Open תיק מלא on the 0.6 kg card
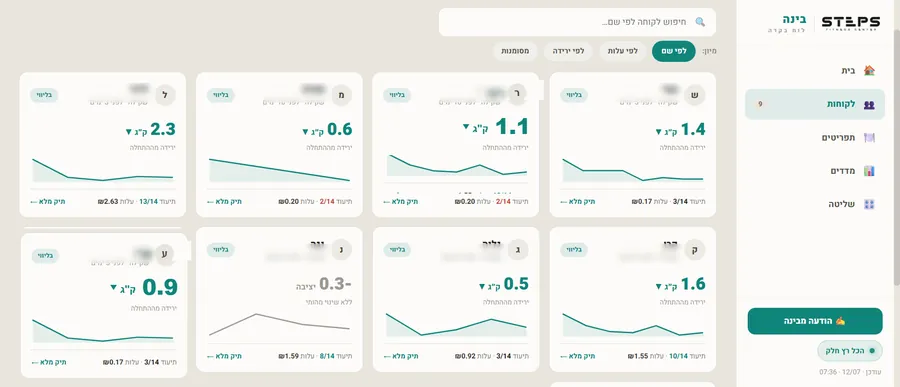 coord(224,202)
